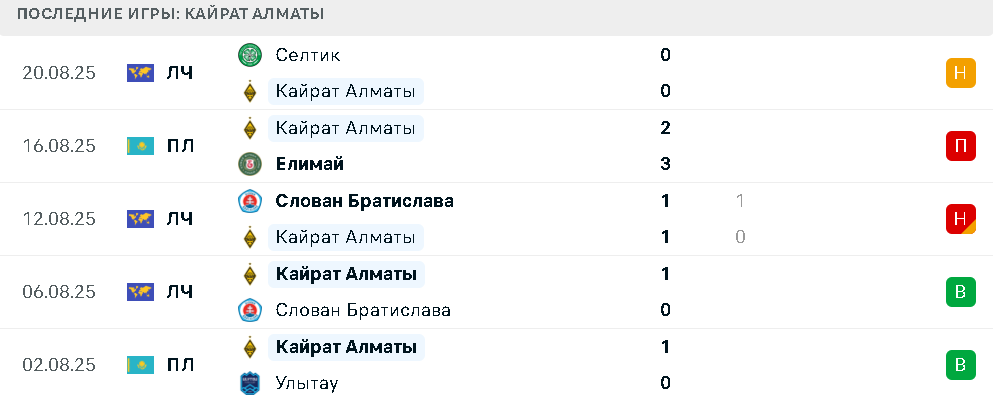Viewport: 993px width, 400px height.
Task: Select the 20.08.25 match row date
Action: click(x=59, y=73)
